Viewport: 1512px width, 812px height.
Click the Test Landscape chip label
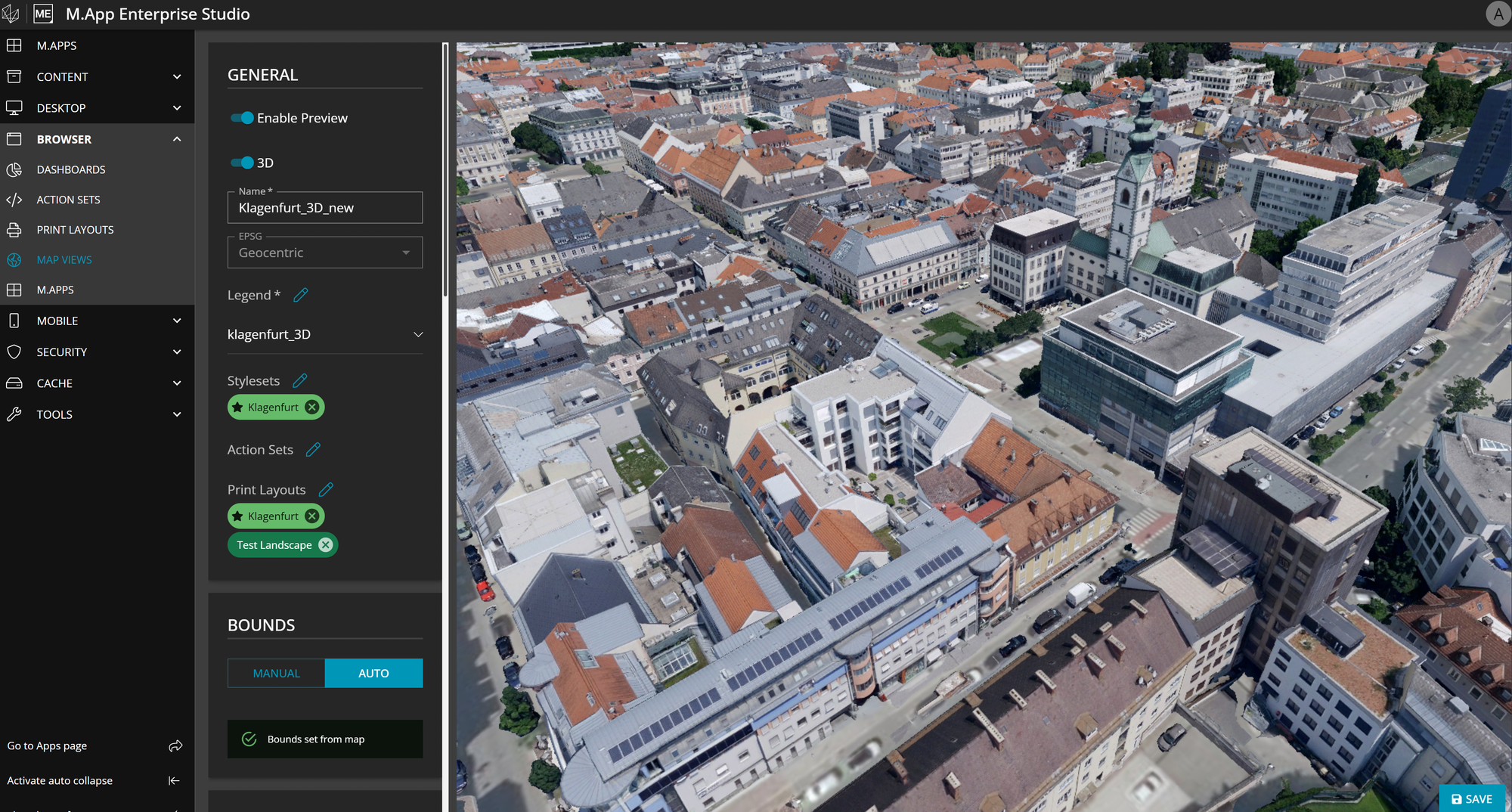pyautogui.click(x=274, y=545)
